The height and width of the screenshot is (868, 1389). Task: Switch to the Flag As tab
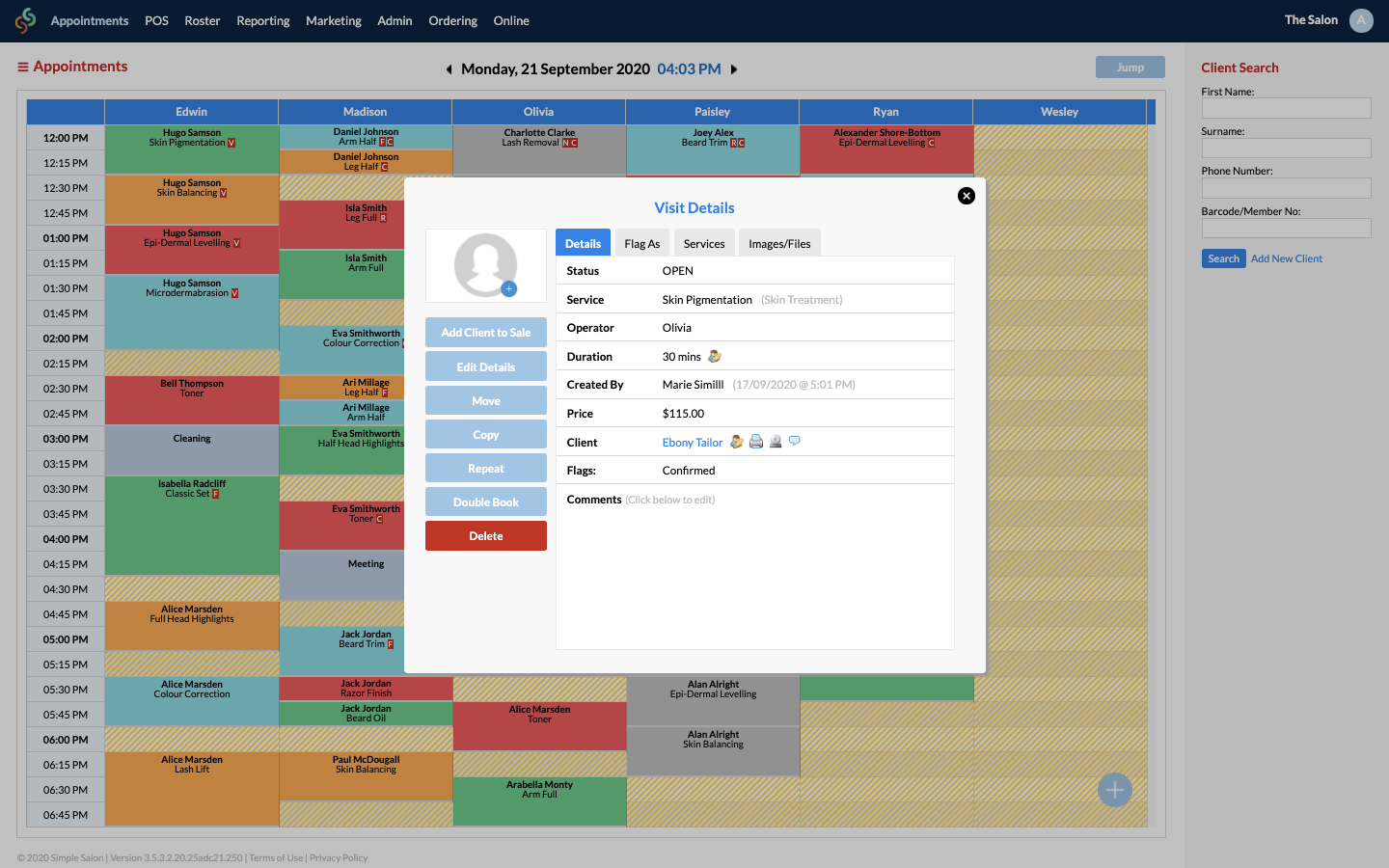(642, 243)
